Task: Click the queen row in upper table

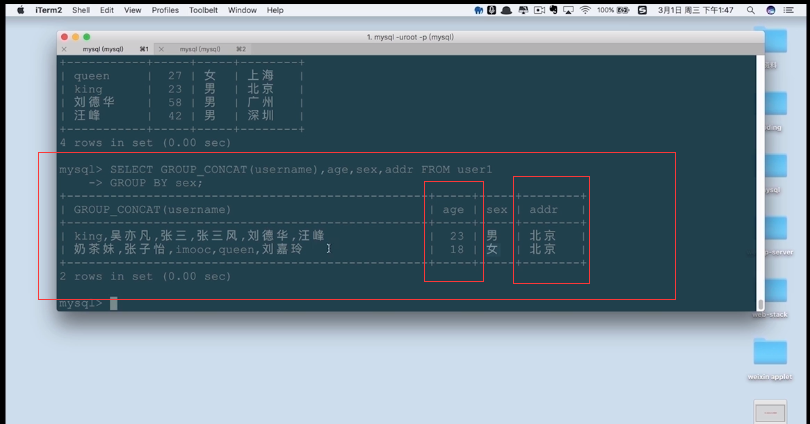Action: [x=181, y=76]
